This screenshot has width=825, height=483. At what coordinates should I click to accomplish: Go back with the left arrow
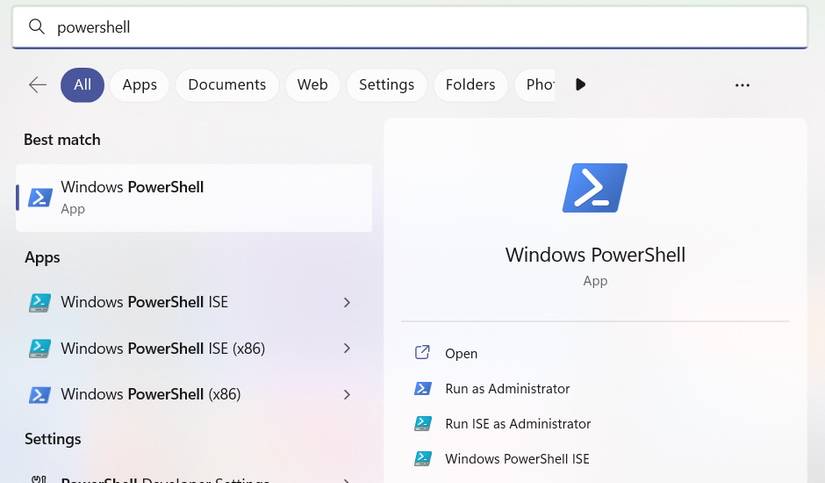[x=37, y=84]
